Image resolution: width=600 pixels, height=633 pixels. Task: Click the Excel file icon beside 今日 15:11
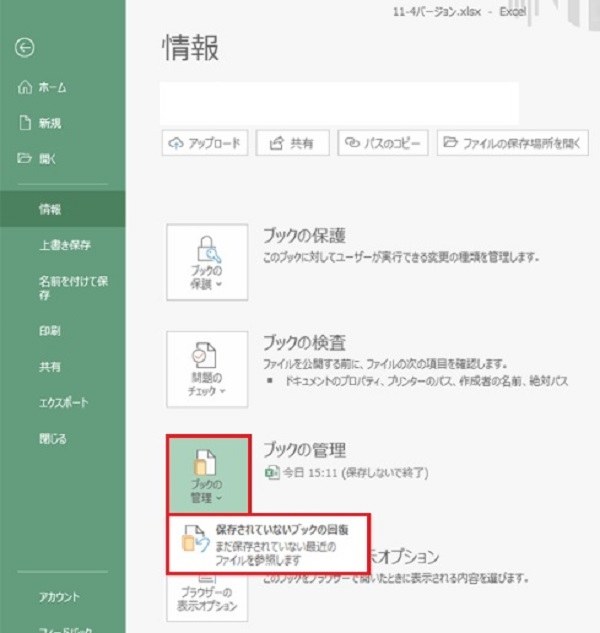coord(272,472)
